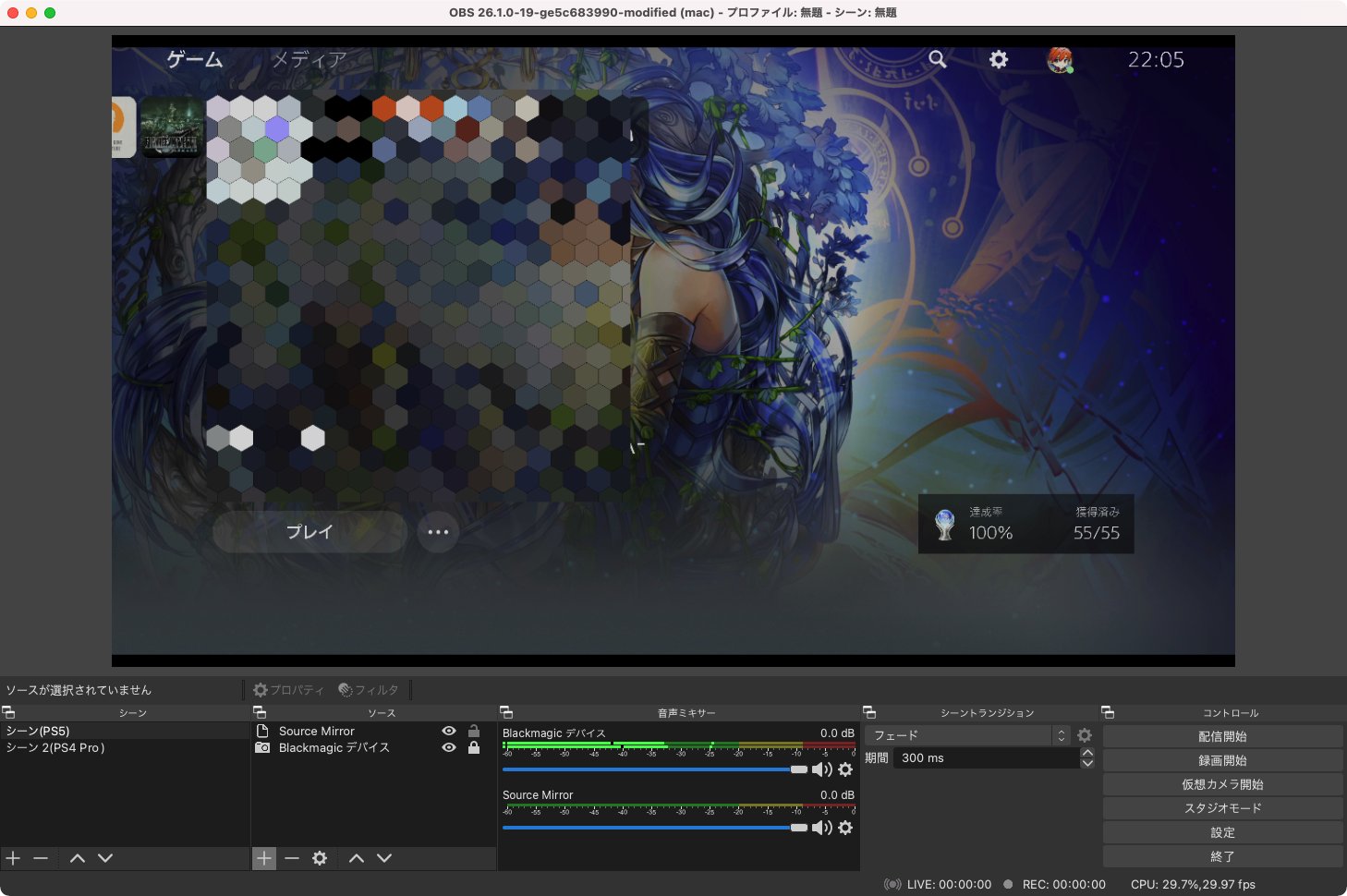Toggle lock on Source Mirror source
Screen dimensions: 1347x896
[x=474, y=731]
